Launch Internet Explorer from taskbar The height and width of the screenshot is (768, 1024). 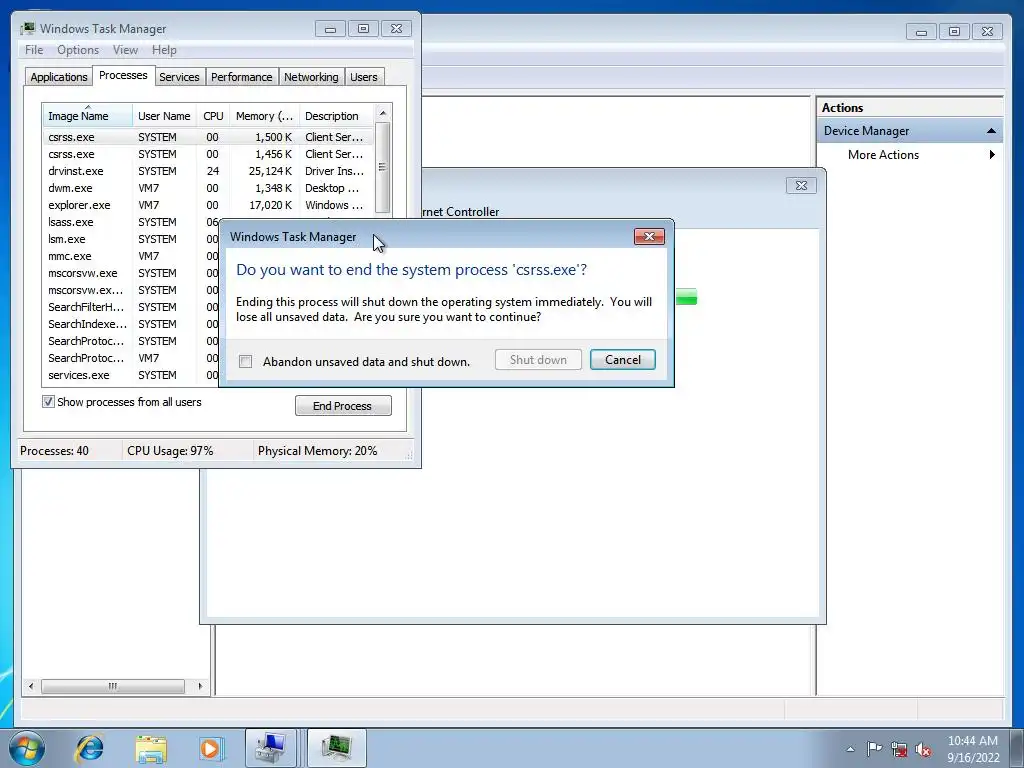pyautogui.click(x=89, y=748)
